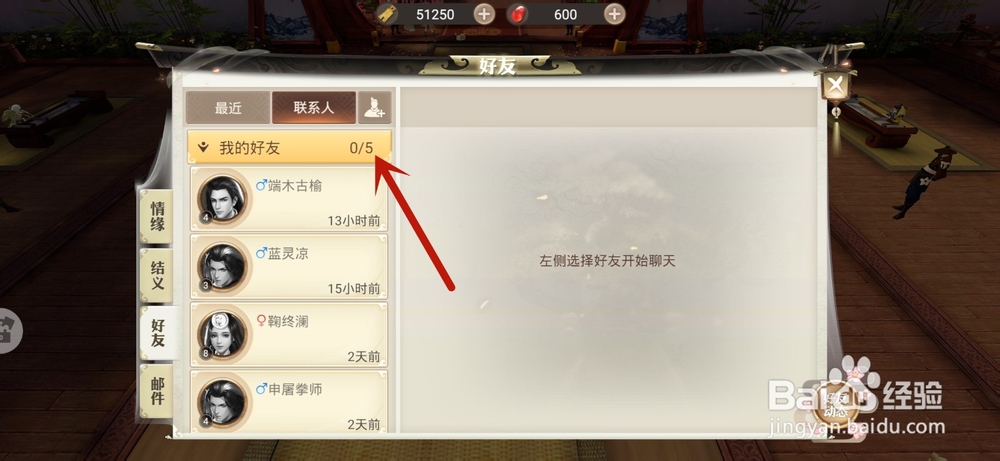Select the 好友 side tab

click(x=158, y=333)
